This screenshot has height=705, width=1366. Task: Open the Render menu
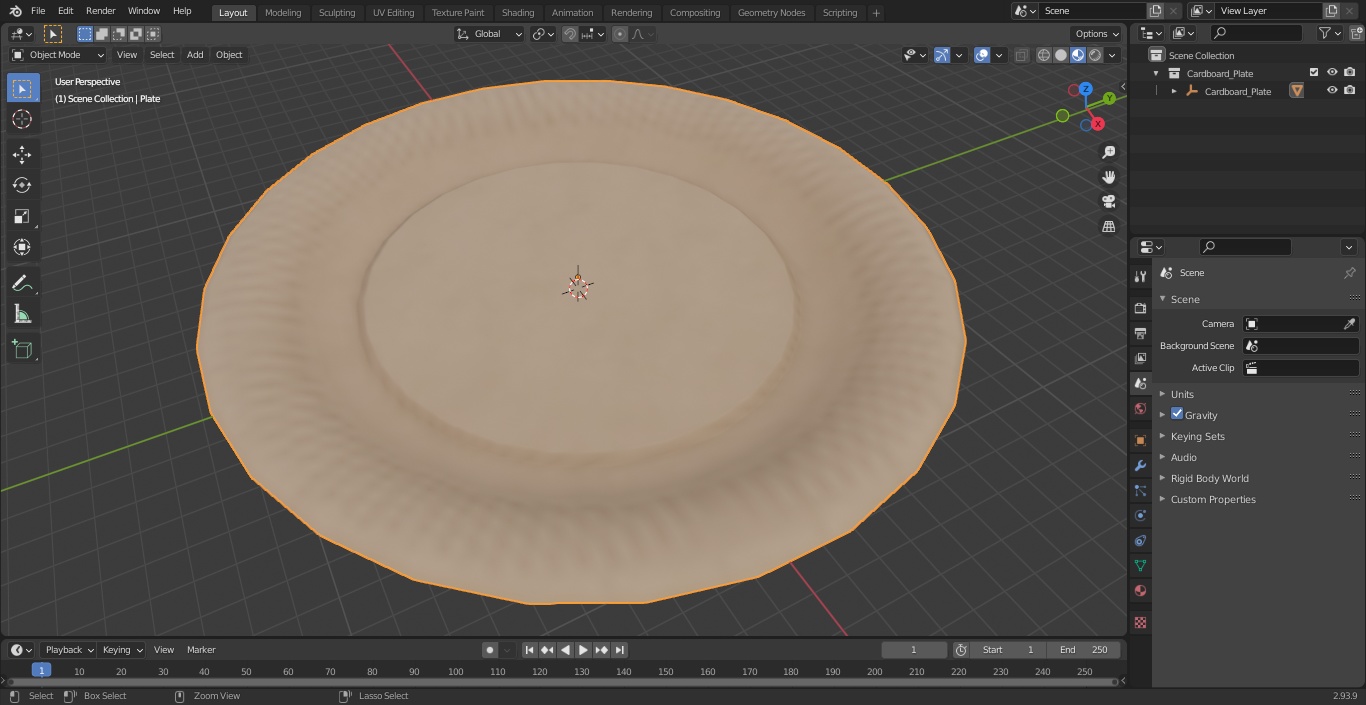(x=100, y=11)
